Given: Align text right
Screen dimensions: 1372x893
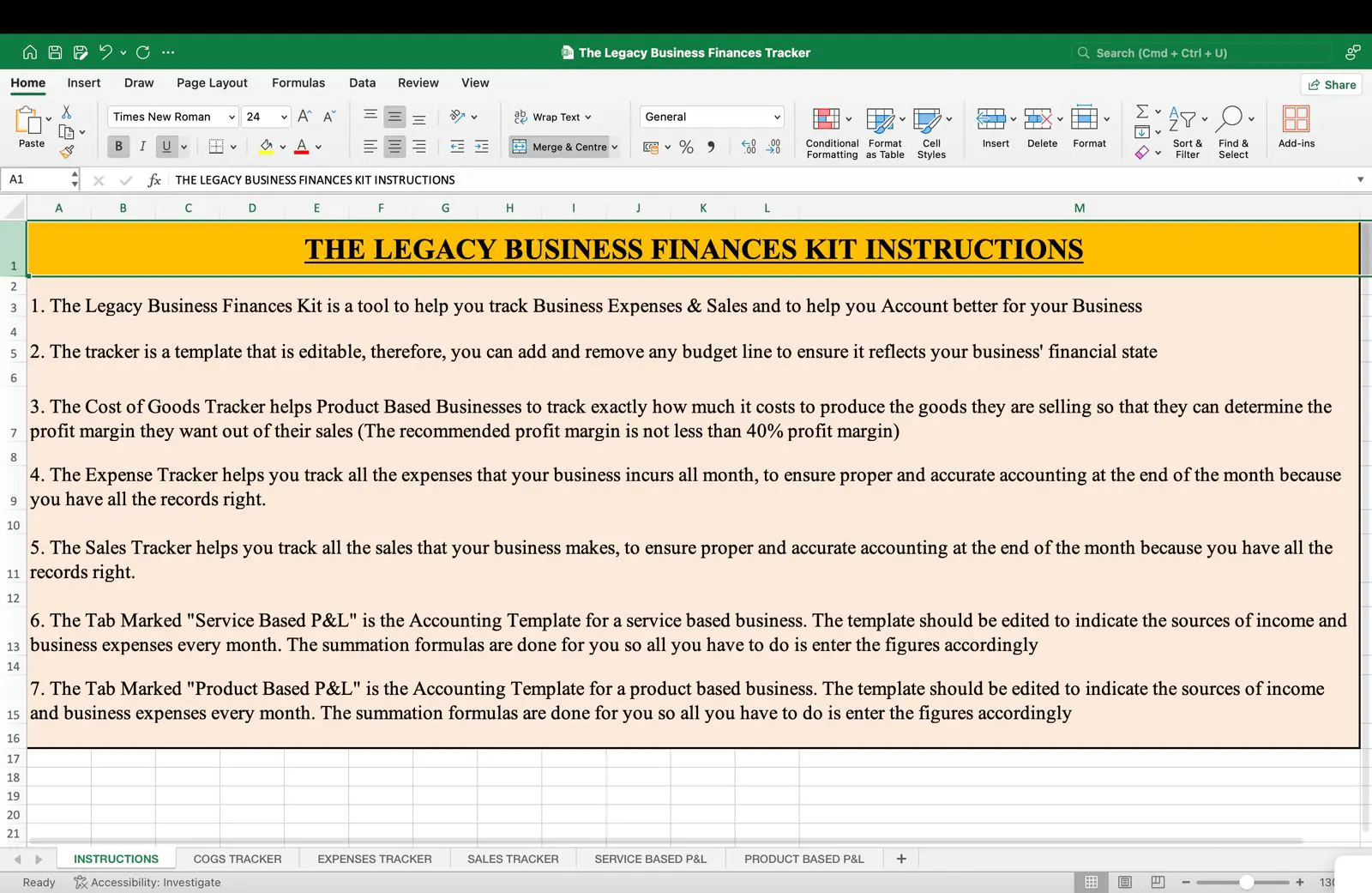Looking at the screenshot, I should point(419,147).
